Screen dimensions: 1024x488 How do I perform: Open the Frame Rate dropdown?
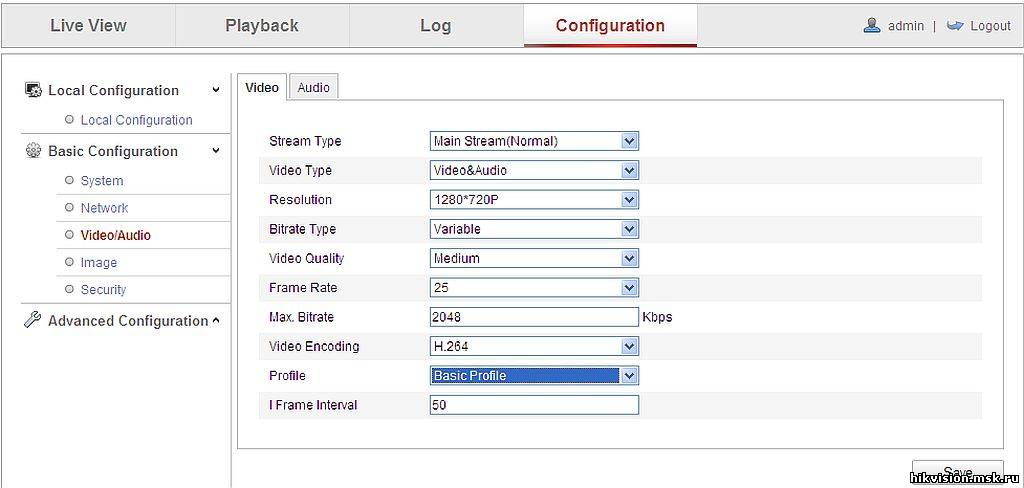click(x=534, y=287)
